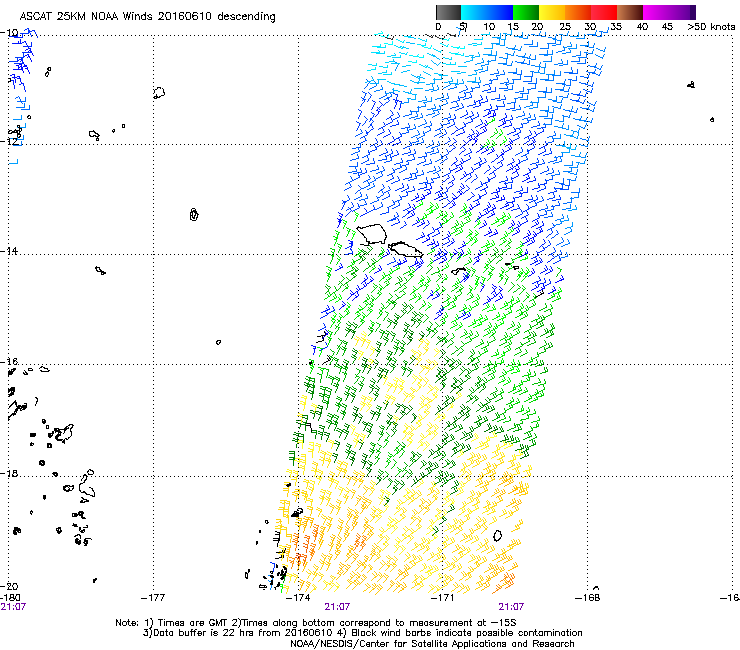Viewport: 740px width, 650px height.
Task: Click the latitude label '-12'
Action: point(9,141)
